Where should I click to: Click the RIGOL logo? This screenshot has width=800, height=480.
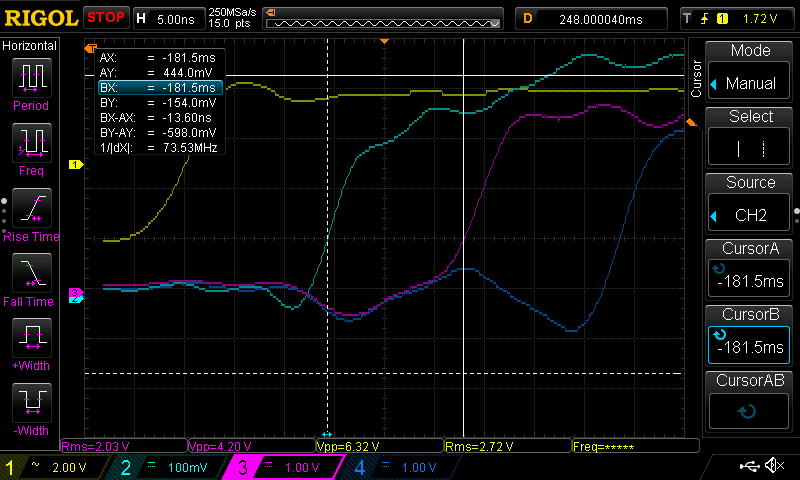pyautogui.click(x=41, y=18)
